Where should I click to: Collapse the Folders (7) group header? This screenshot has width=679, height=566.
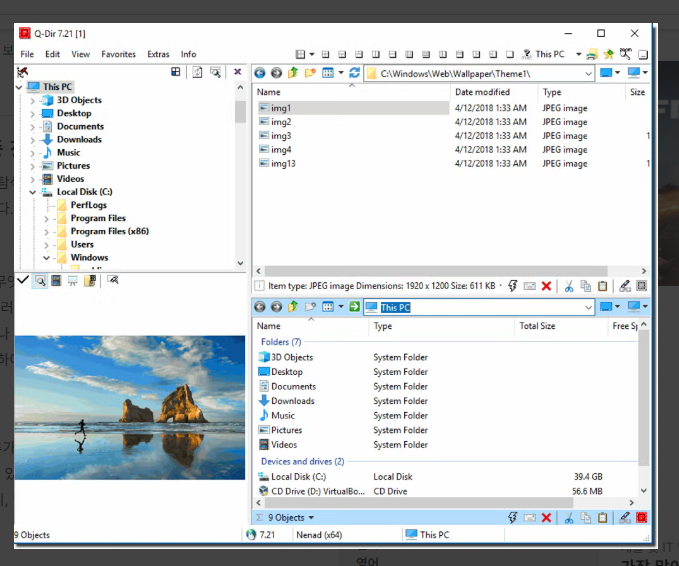coord(281,342)
